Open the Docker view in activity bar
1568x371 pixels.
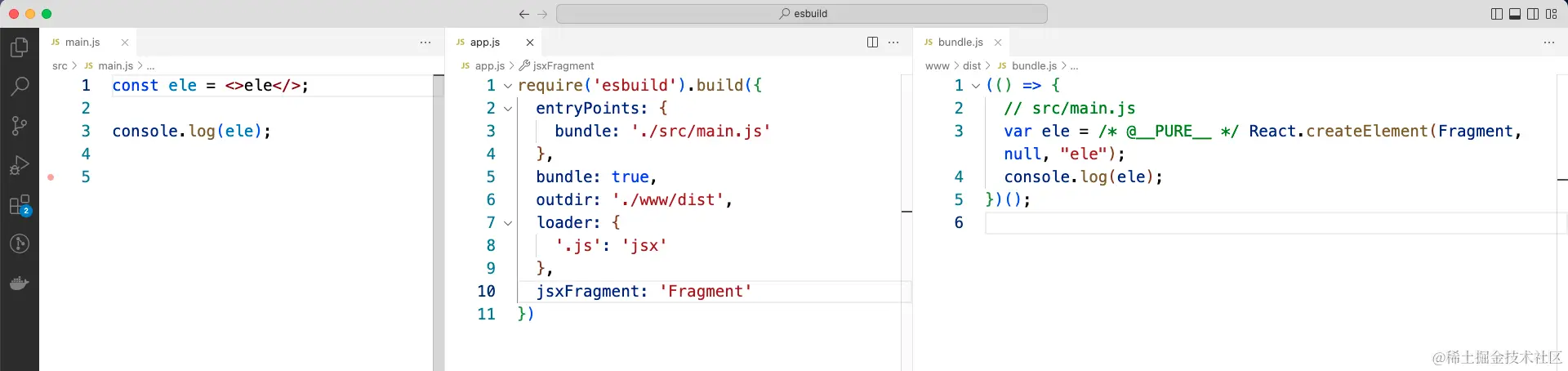pos(19,284)
